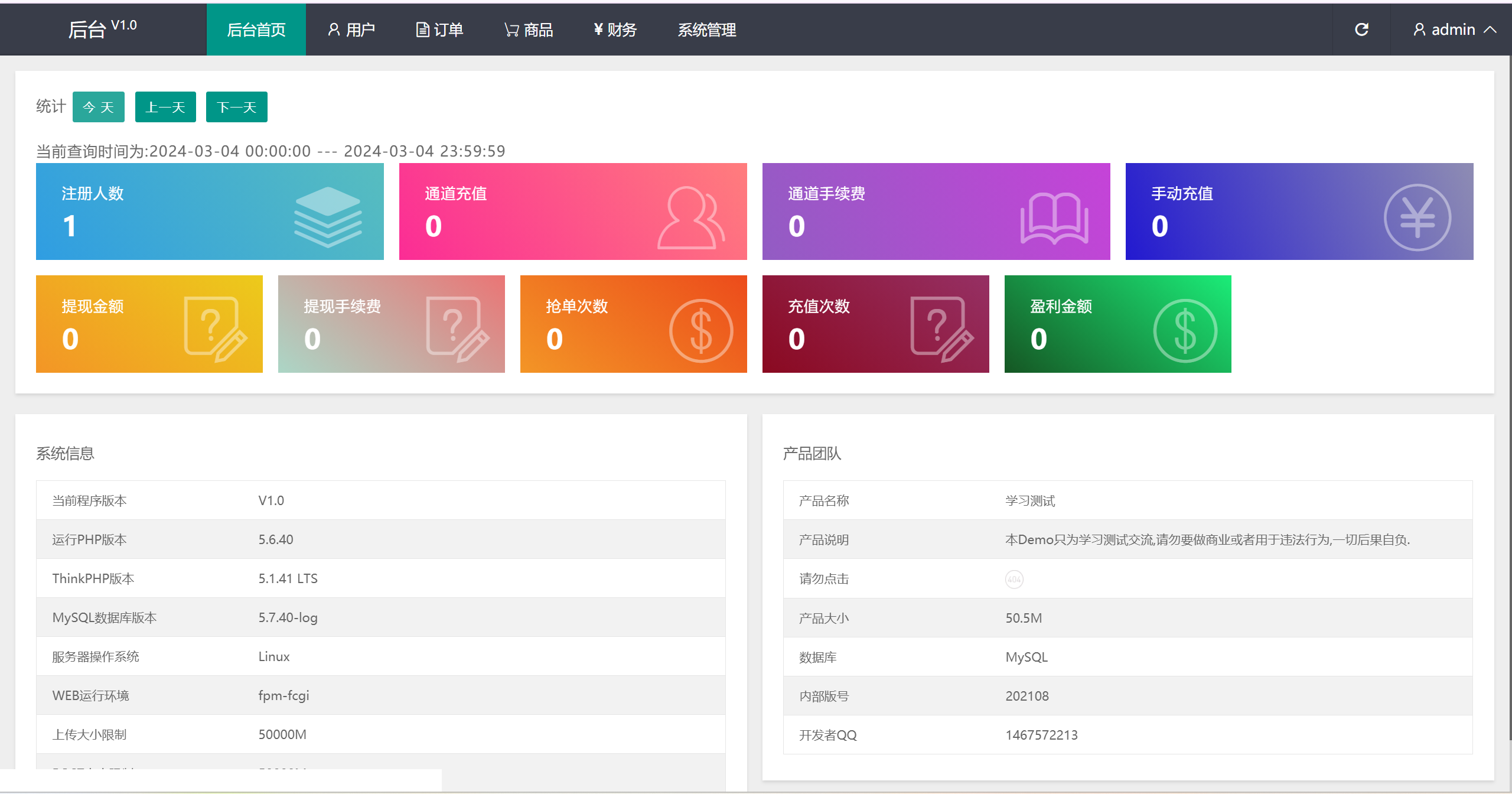
Task: Click the dollar icon on 抢单次数 card
Action: 702,330
